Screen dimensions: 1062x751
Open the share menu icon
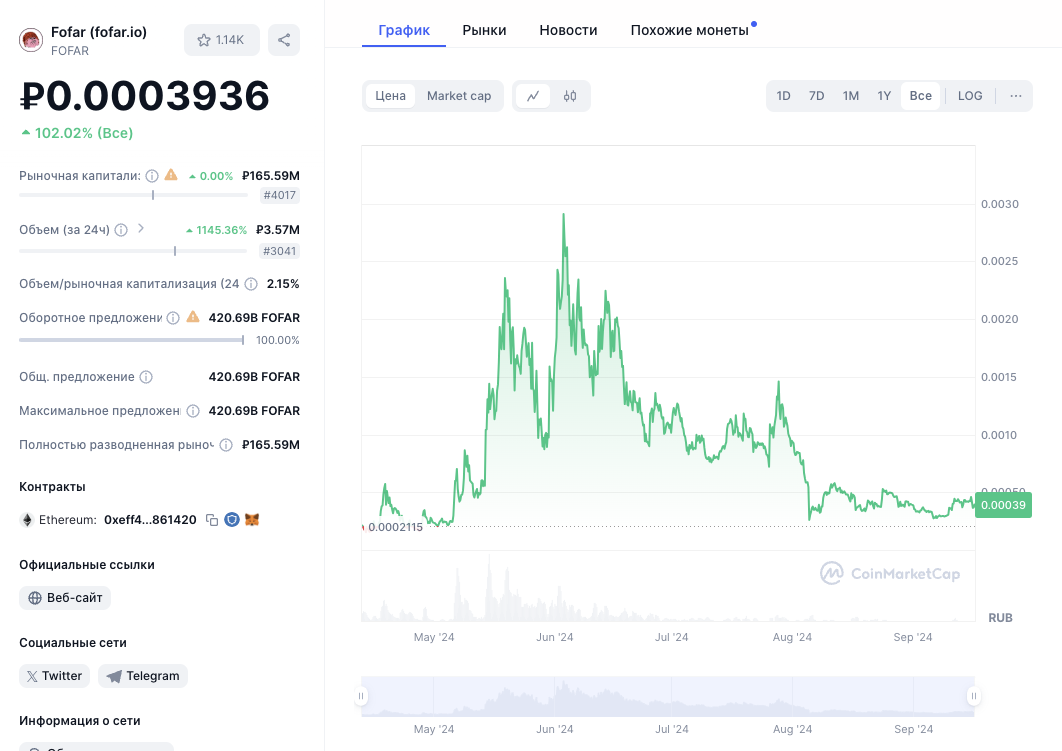(x=284, y=40)
